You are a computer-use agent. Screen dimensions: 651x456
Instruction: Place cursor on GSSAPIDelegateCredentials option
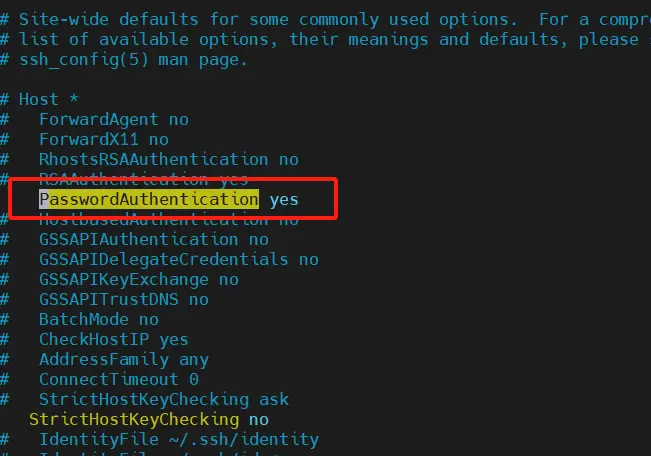[x=178, y=259]
